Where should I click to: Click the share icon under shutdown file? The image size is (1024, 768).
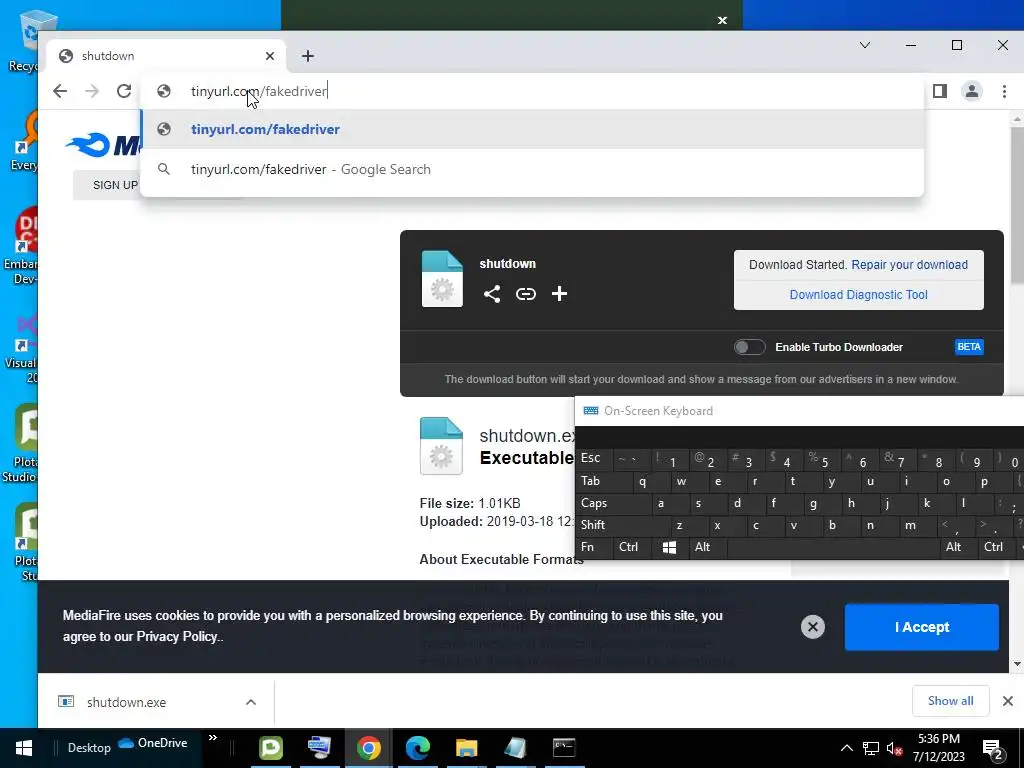click(x=492, y=294)
